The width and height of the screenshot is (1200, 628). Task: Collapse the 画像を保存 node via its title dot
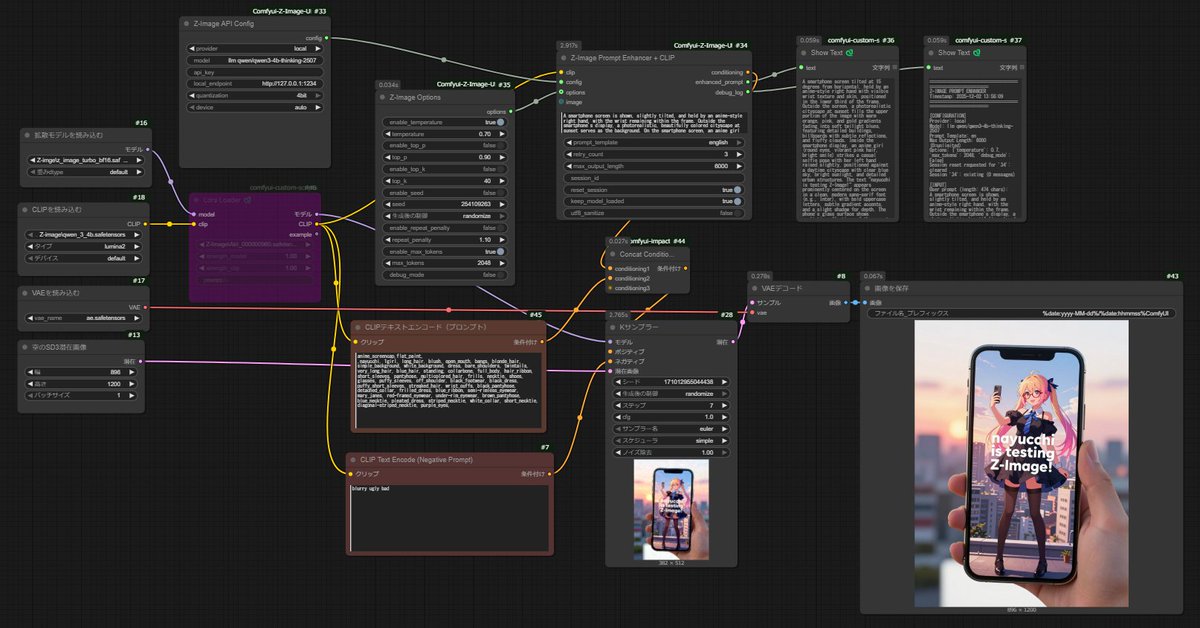869,288
